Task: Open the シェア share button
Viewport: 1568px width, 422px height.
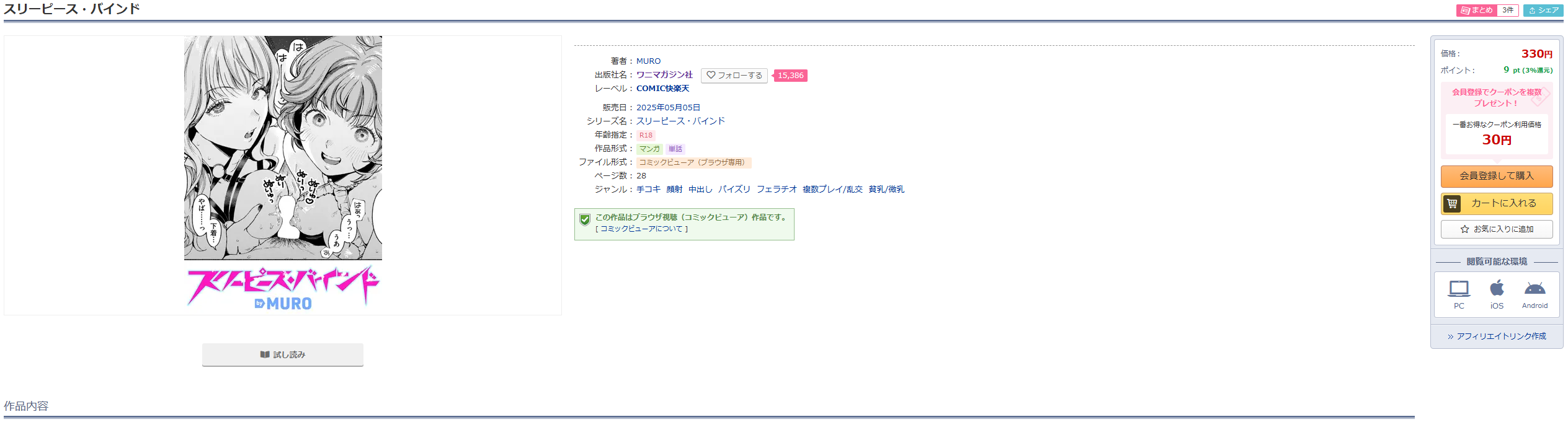Action: pyautogui.click(x=1543, y=11)
